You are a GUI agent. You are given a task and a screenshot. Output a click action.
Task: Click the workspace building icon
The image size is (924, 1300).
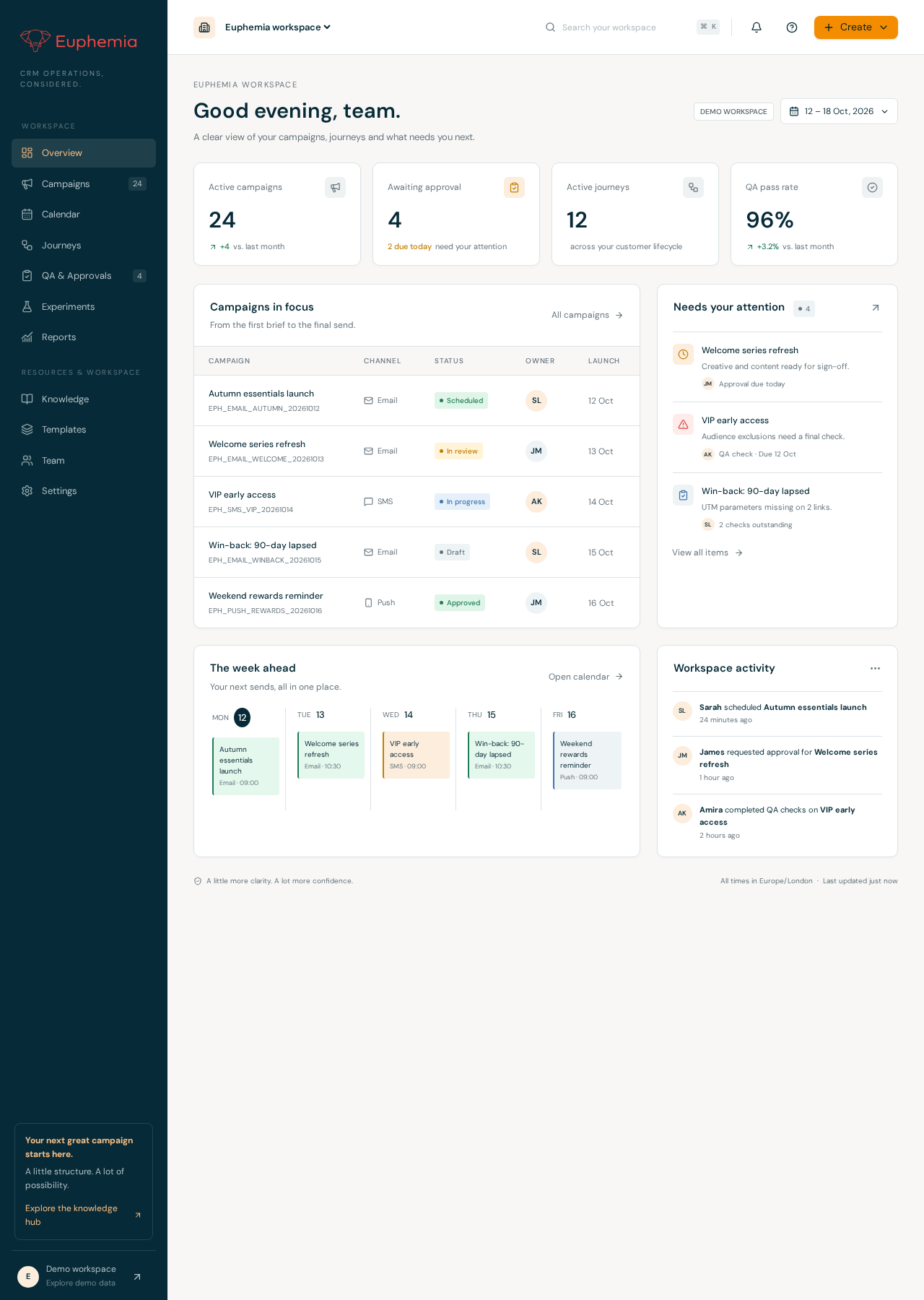pos(204,27)
